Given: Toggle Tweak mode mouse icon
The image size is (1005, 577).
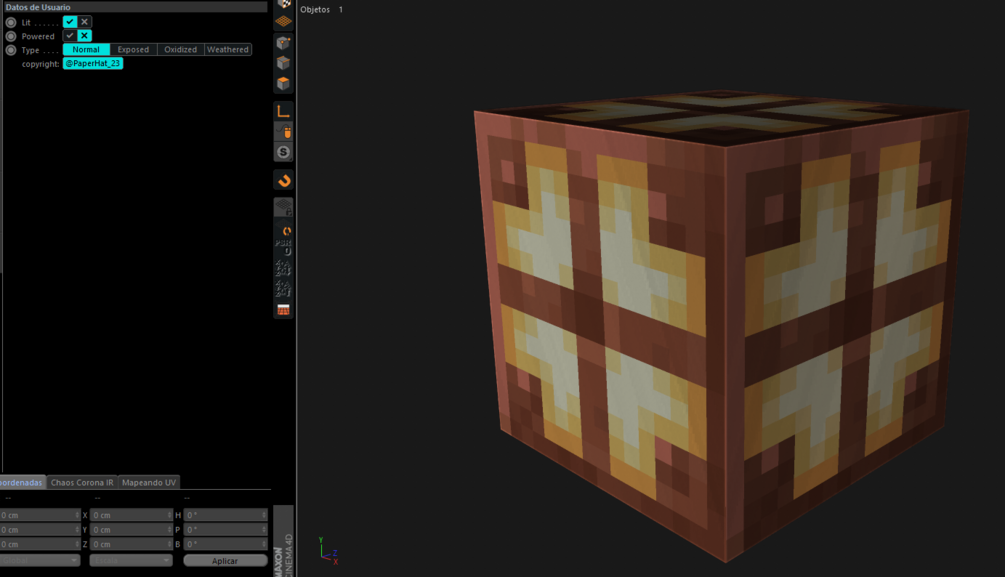Looking at the screenshot, I should point(283,131).
